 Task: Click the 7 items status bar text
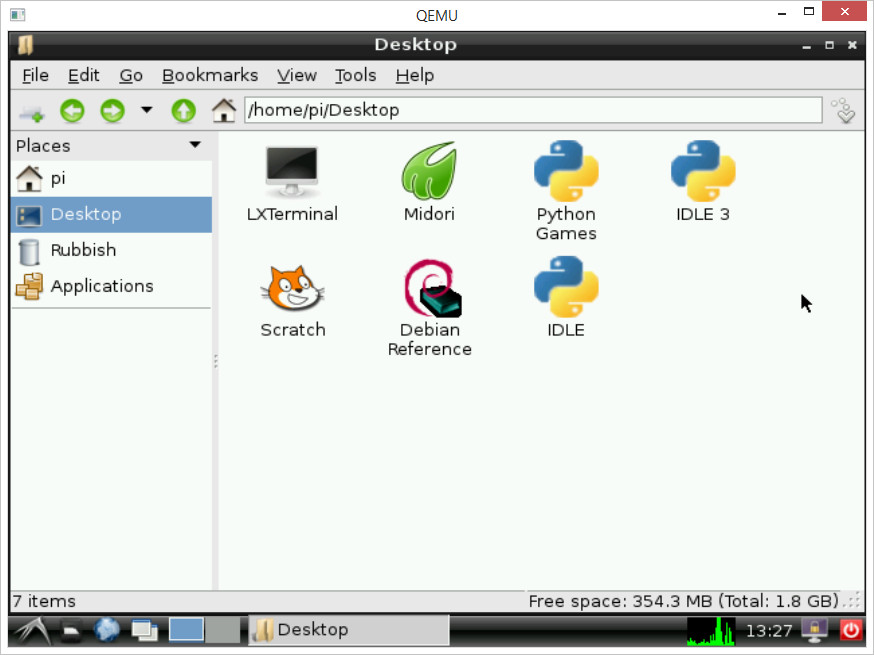click(x=44, y=601)
